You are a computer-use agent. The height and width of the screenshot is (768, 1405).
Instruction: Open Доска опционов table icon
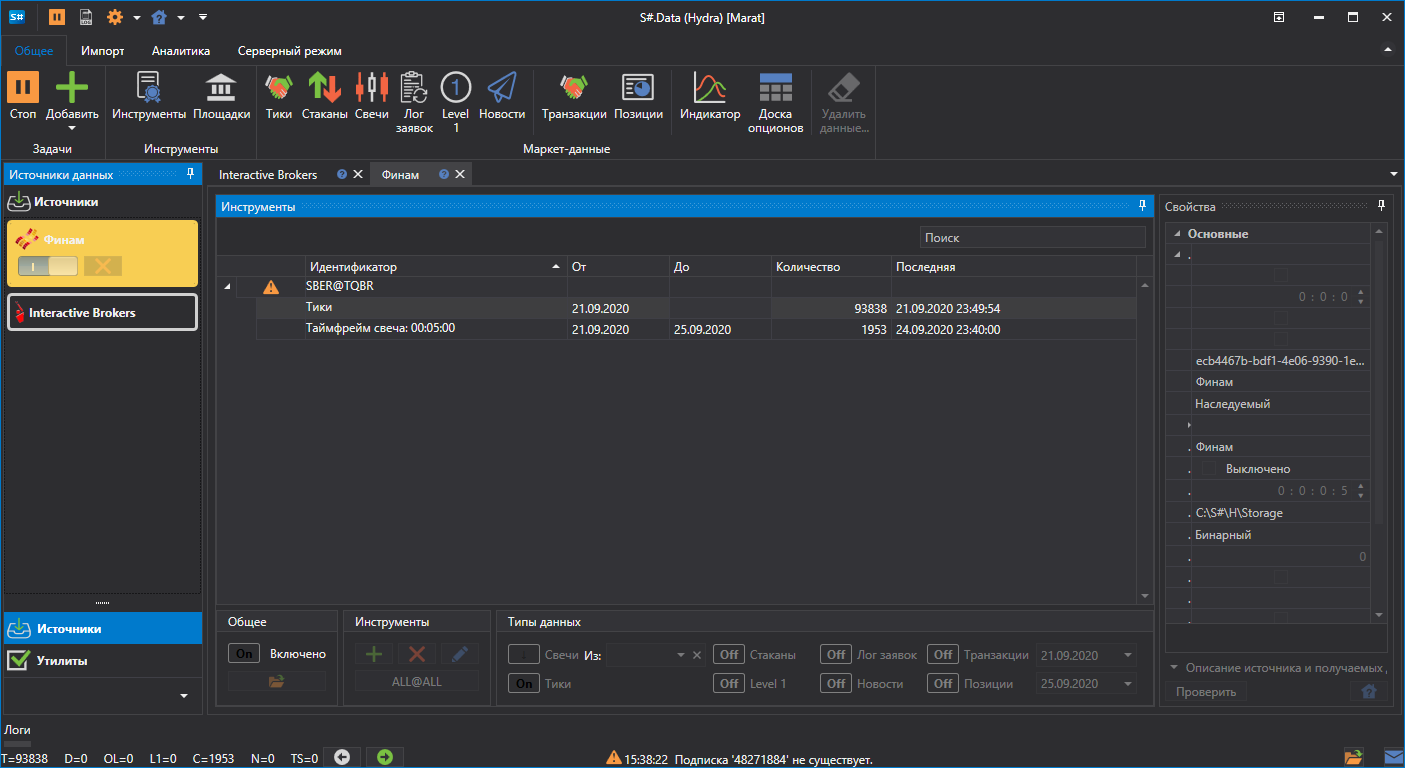tap(775, 88)
